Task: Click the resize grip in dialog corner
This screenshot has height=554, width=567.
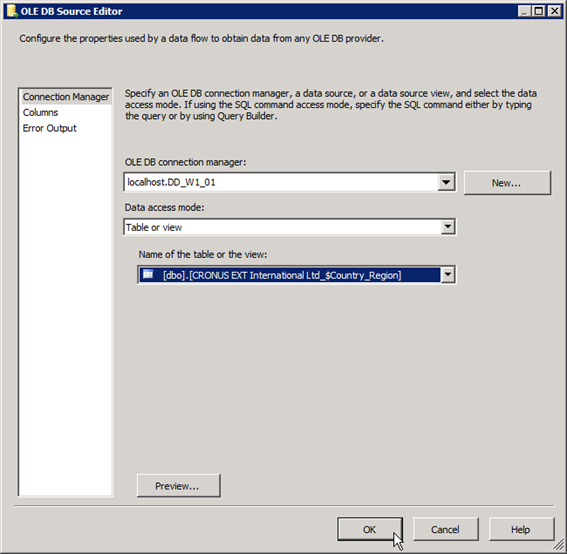Action: coord(559,545)
